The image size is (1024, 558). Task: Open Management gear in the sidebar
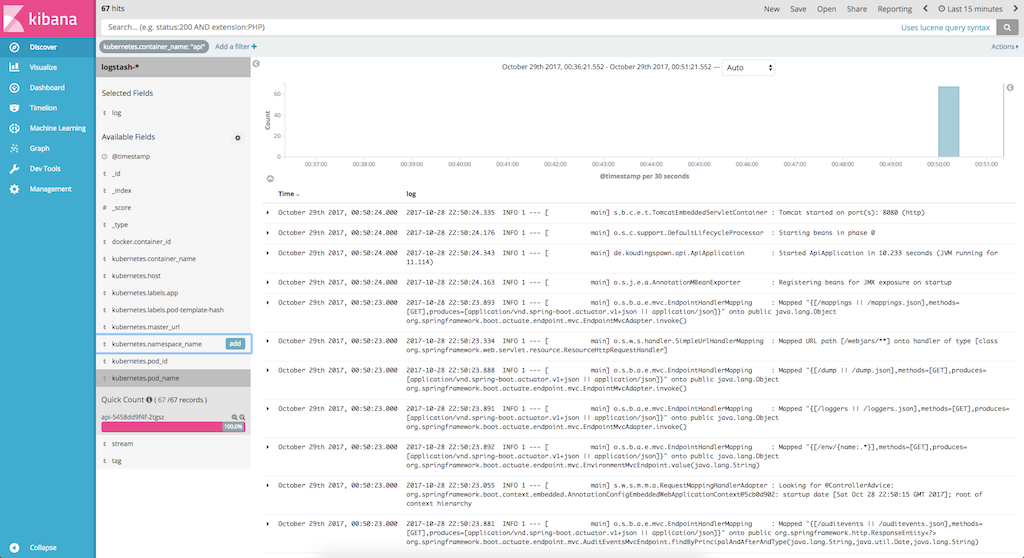(x=14, y=189)
